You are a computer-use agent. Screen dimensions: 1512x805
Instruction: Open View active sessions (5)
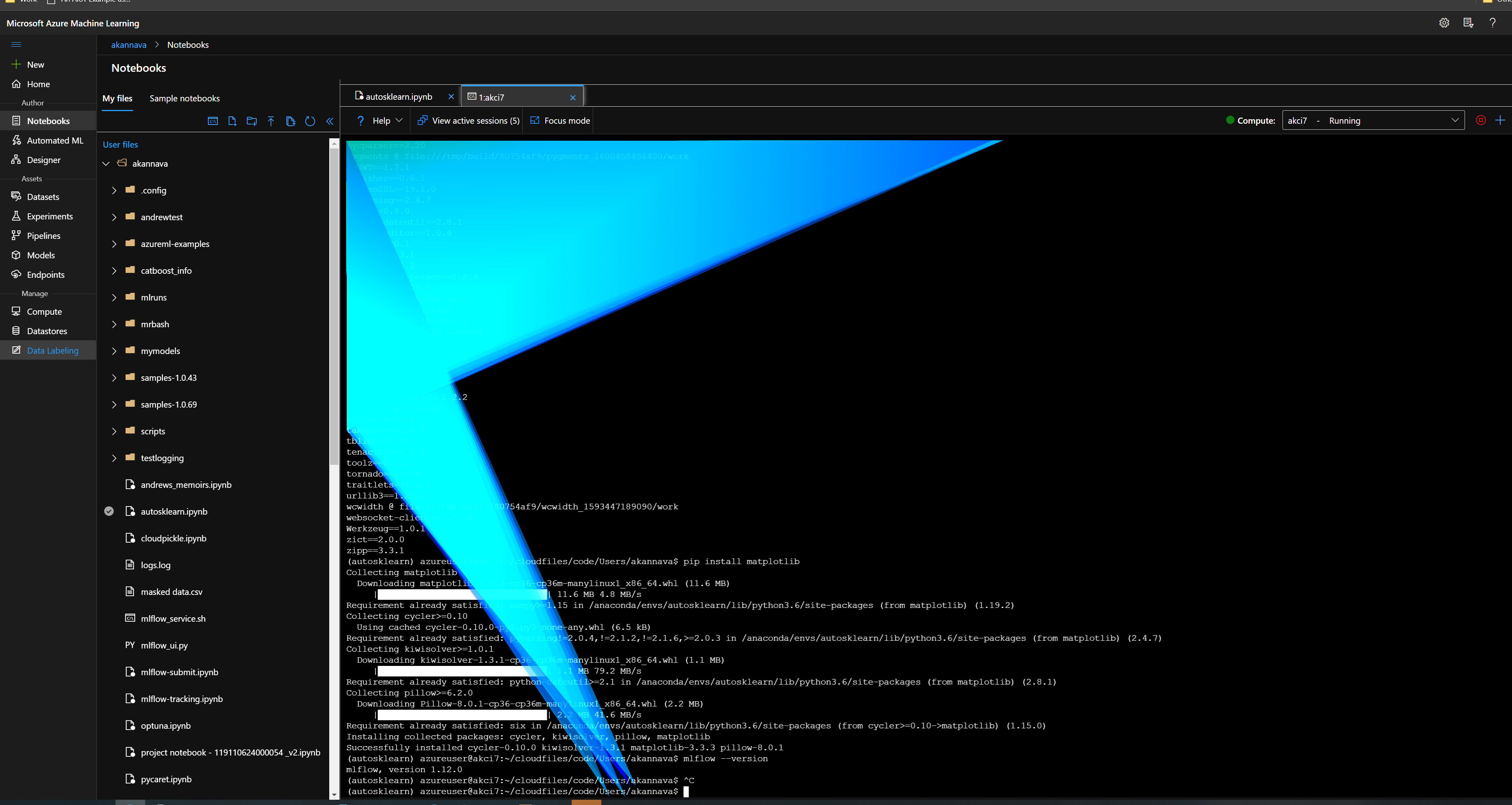point(467,120)
